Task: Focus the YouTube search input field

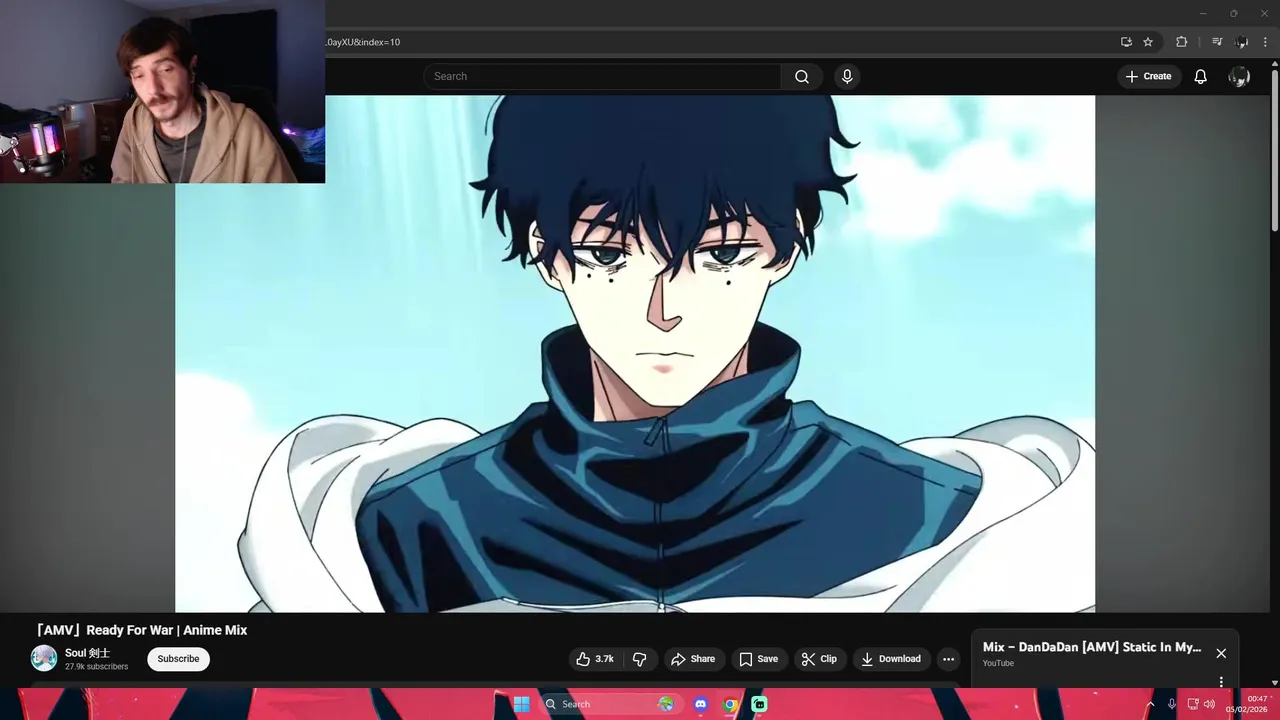Action: point(603,77)
